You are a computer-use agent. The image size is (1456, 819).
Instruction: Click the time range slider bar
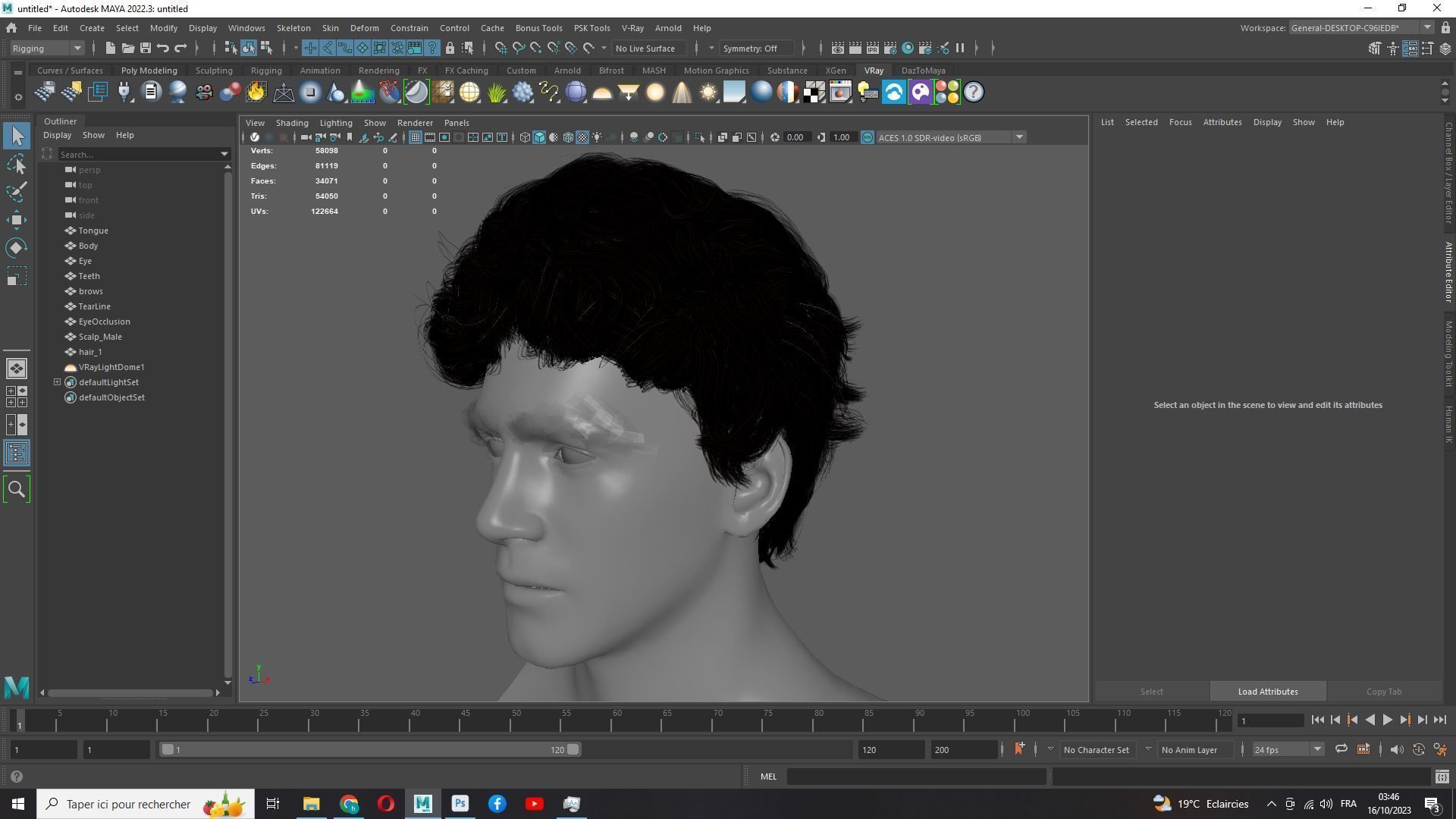(370, 750)
